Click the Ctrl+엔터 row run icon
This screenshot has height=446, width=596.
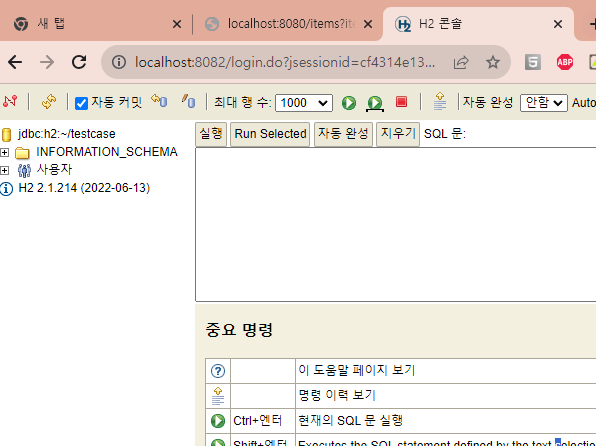pyautogui.click(x=218, y=421)
